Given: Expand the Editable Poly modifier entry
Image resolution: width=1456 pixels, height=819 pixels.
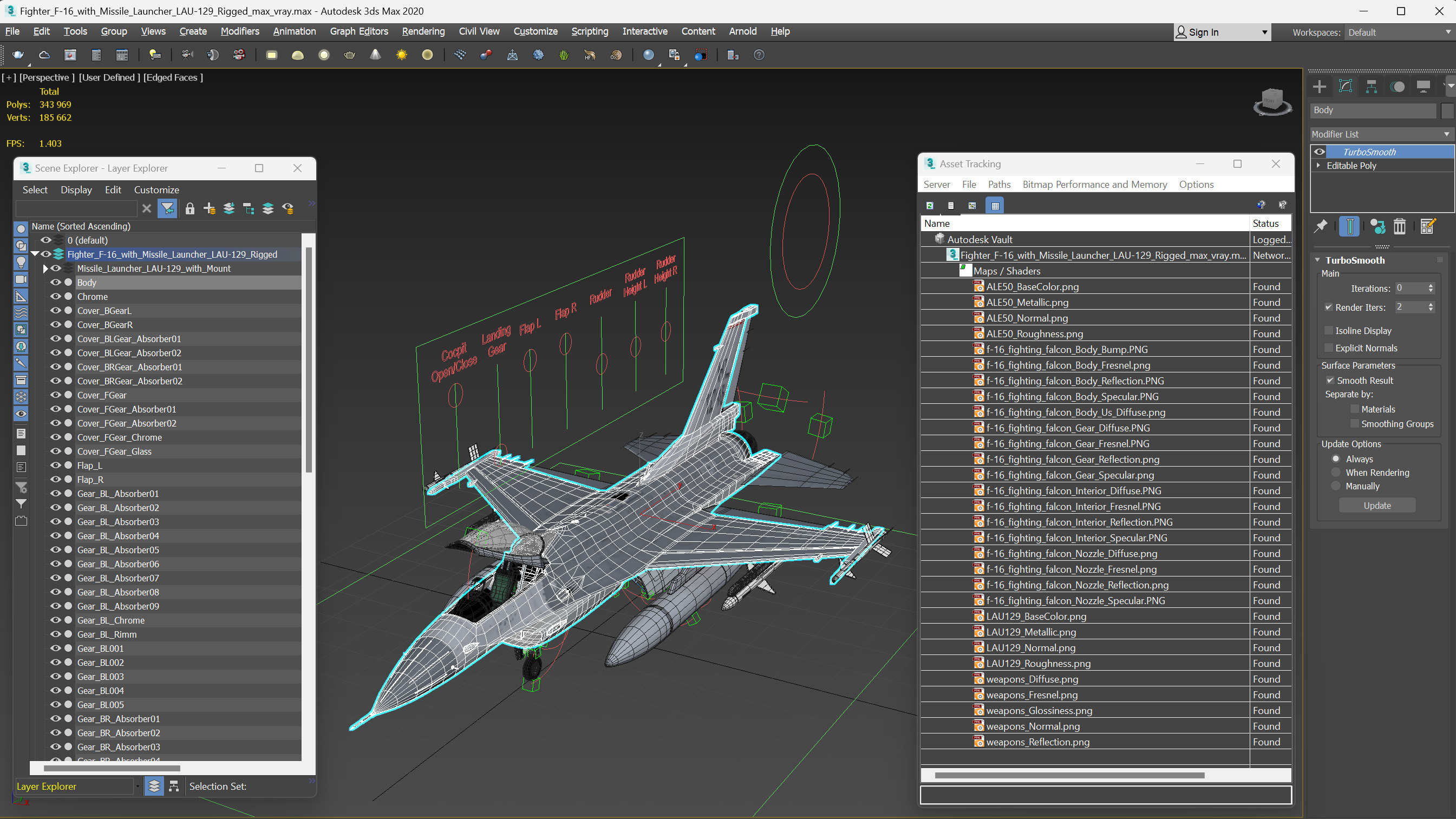Looking at the screenshot, I should (1318, 166).
